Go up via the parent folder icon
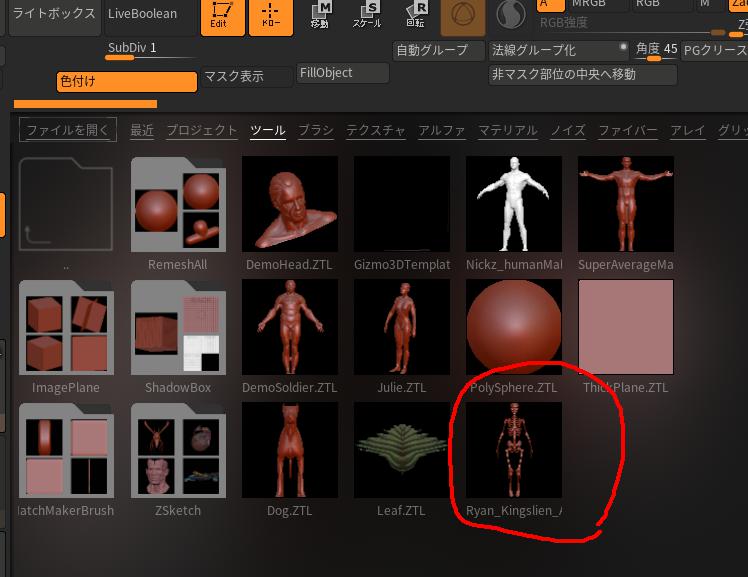Image resolution: width=748 pixels, height=577 pixels. coord(66,204)
